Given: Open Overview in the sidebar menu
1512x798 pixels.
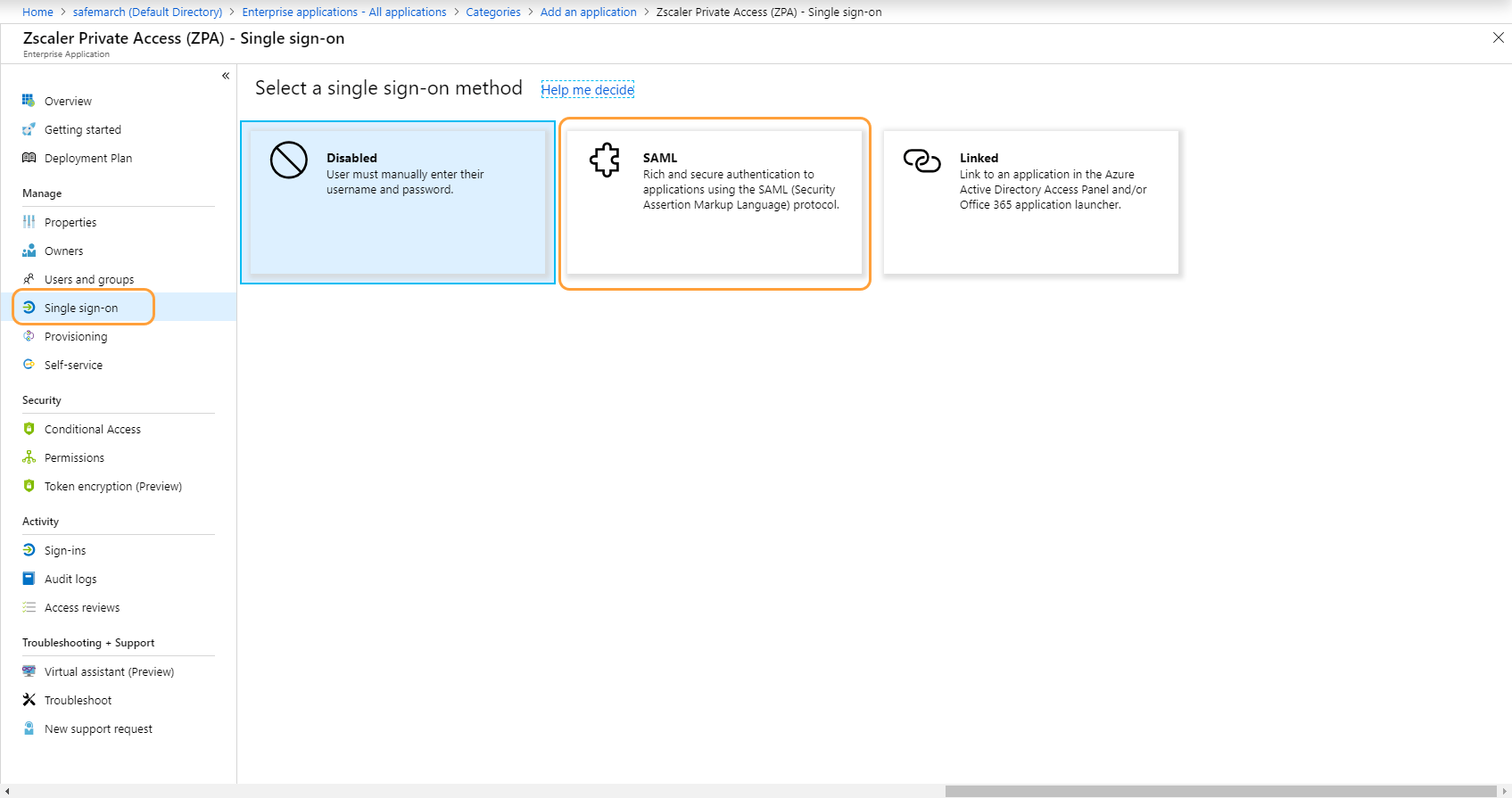Looking at the screenshot, I should pyautogui.click(x=68, y=101).
